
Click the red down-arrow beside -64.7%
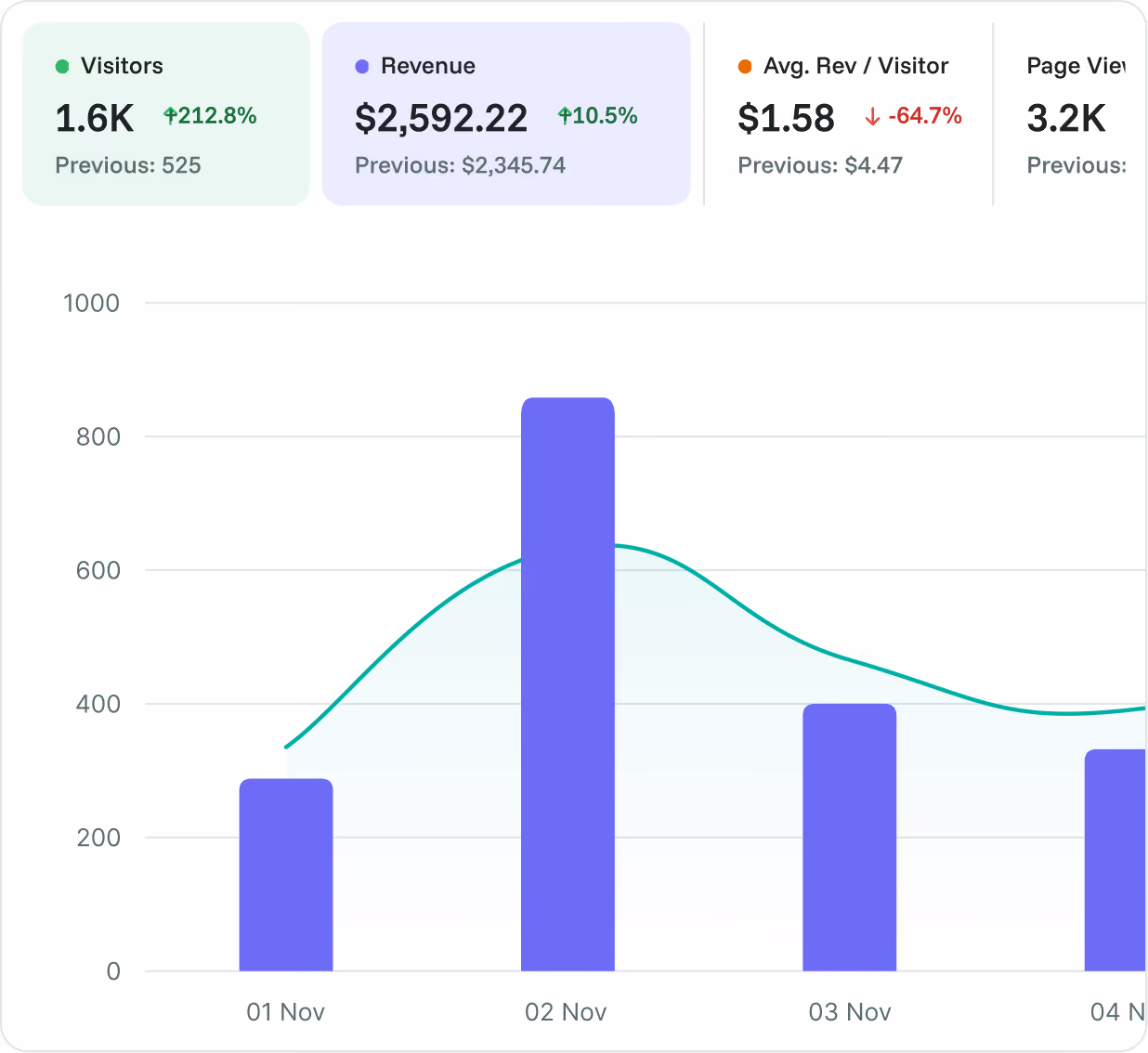pyautogui.click(x=872, y=116)
